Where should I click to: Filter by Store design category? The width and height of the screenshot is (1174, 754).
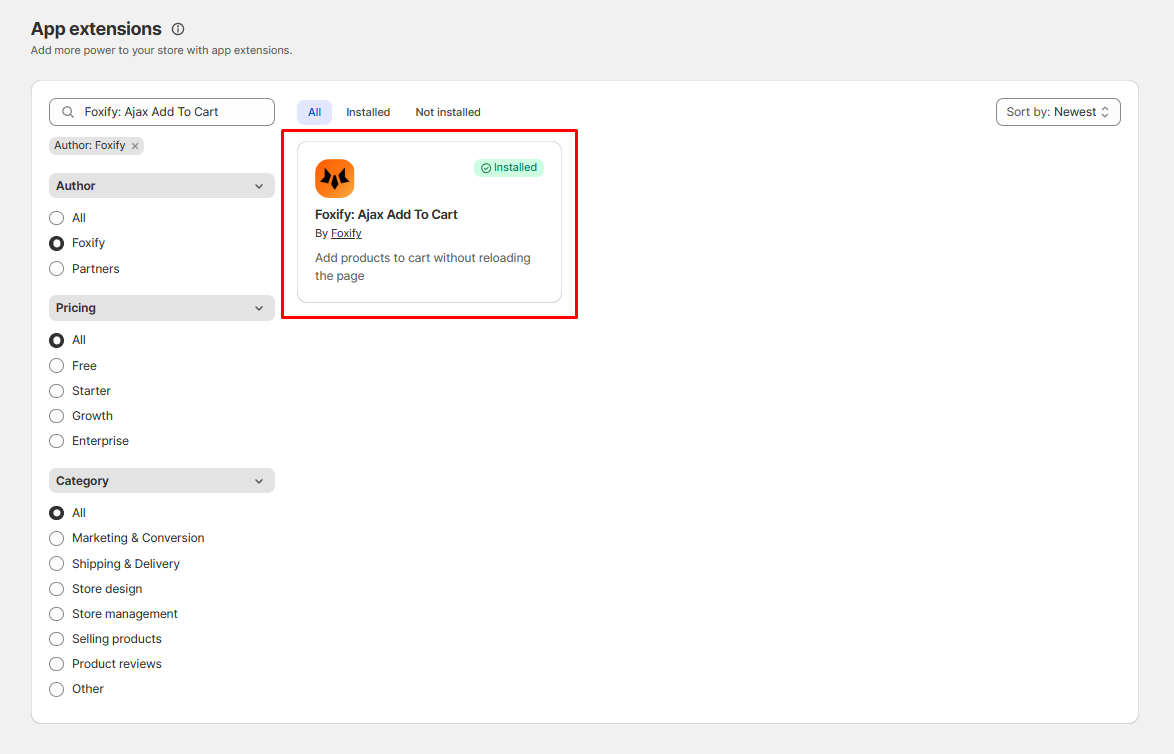(x=56, y=589)
